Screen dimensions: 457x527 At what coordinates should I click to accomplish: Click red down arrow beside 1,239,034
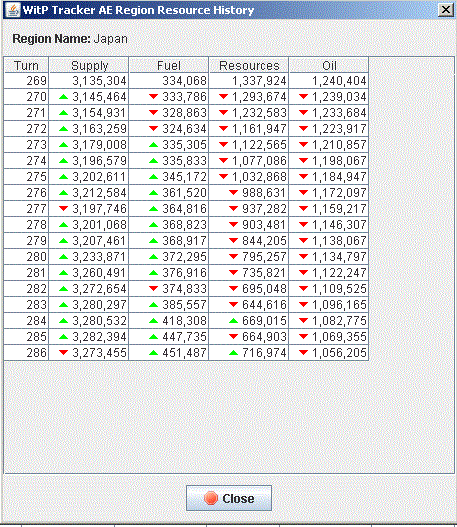(303, 97)
